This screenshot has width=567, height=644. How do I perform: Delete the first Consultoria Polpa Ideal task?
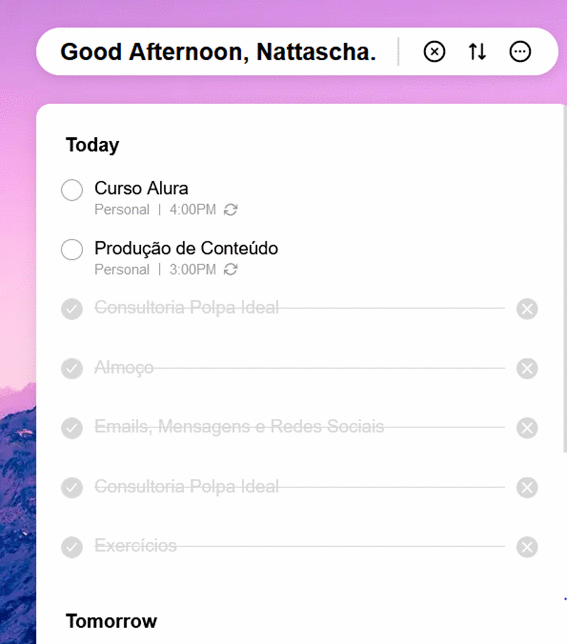pos(527,309)
